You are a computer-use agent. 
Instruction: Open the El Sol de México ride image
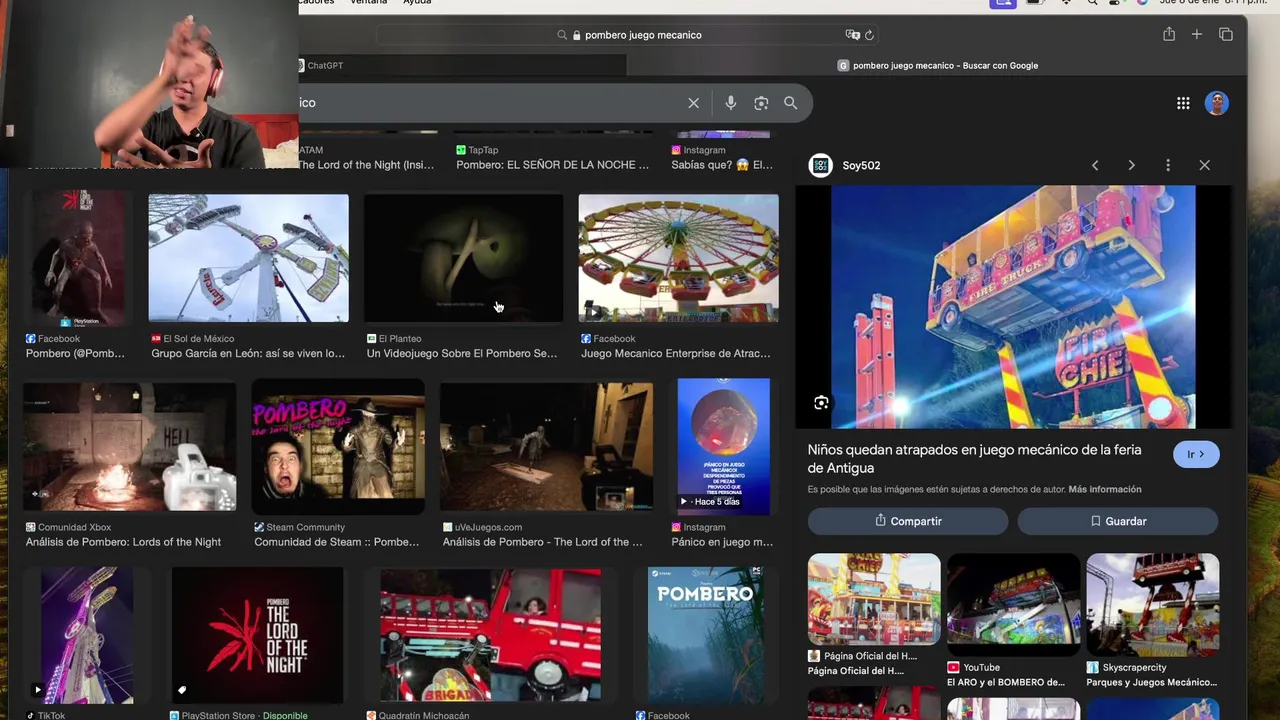[249, 258]
